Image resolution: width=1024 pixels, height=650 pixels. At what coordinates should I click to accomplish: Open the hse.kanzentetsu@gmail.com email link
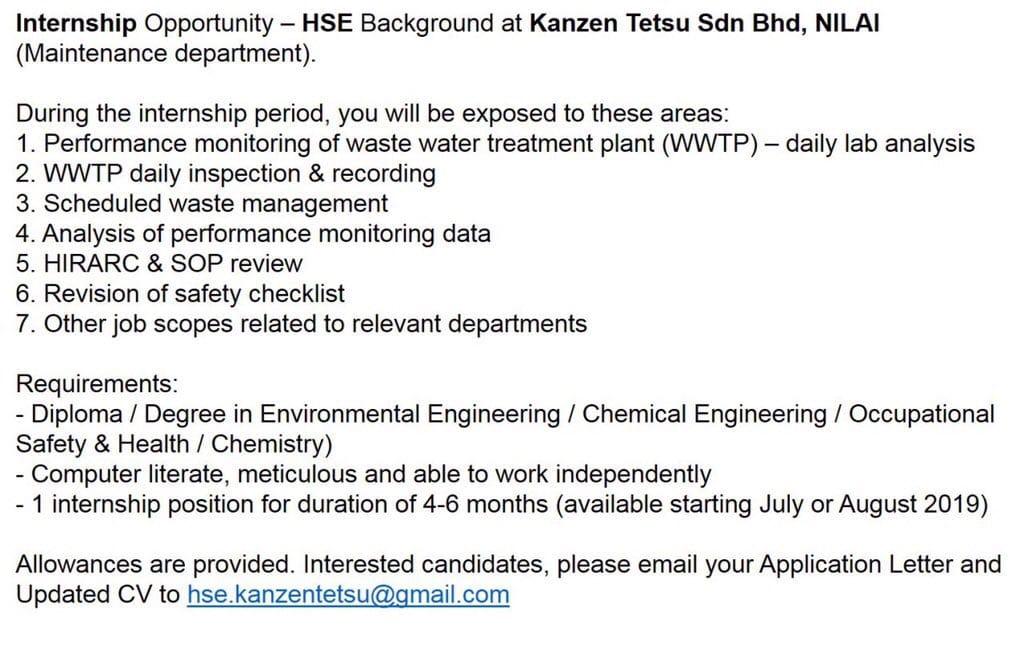click(x=348, y=595)
